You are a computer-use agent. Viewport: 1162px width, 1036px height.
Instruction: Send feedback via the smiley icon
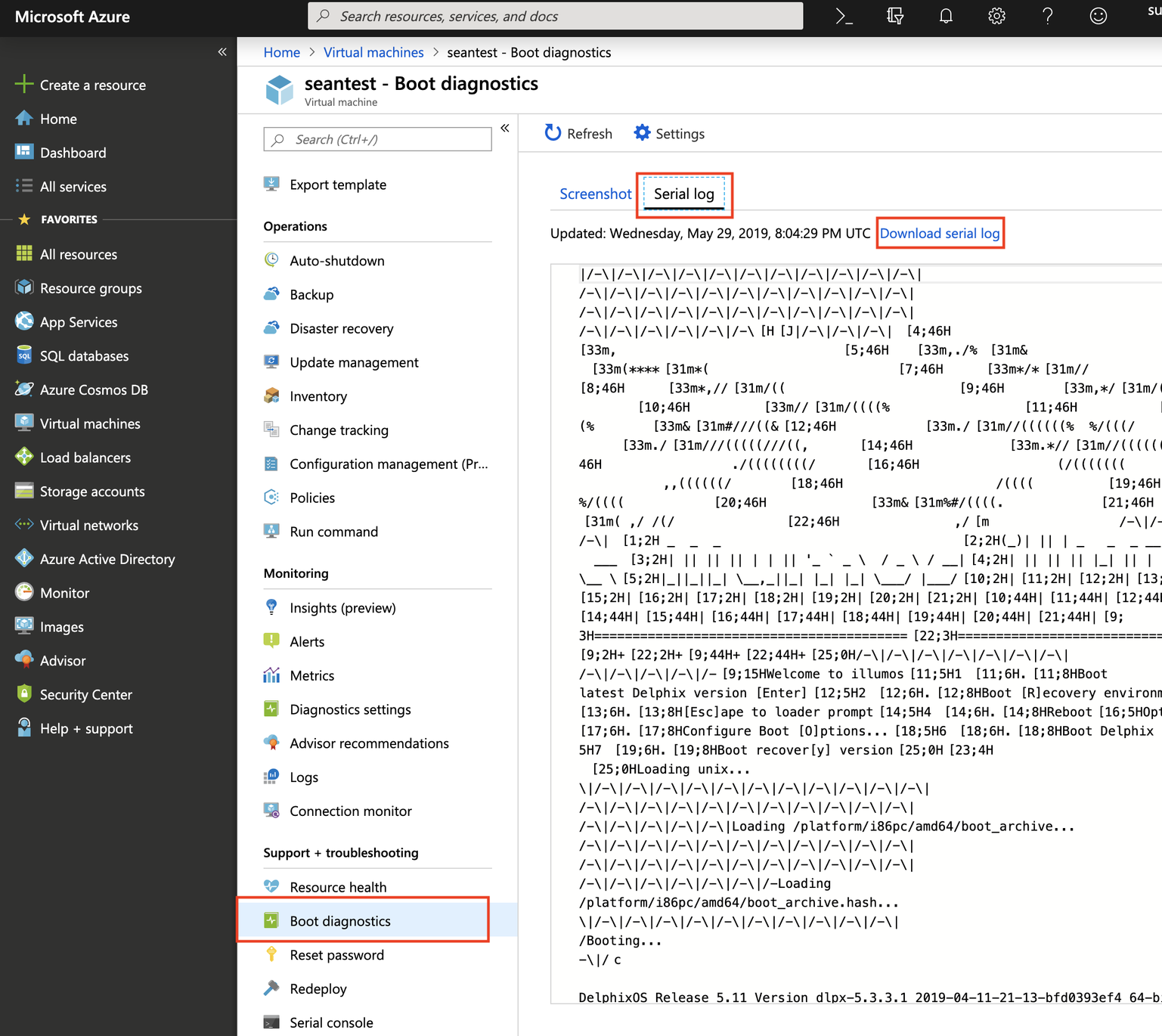(1098, 16)
